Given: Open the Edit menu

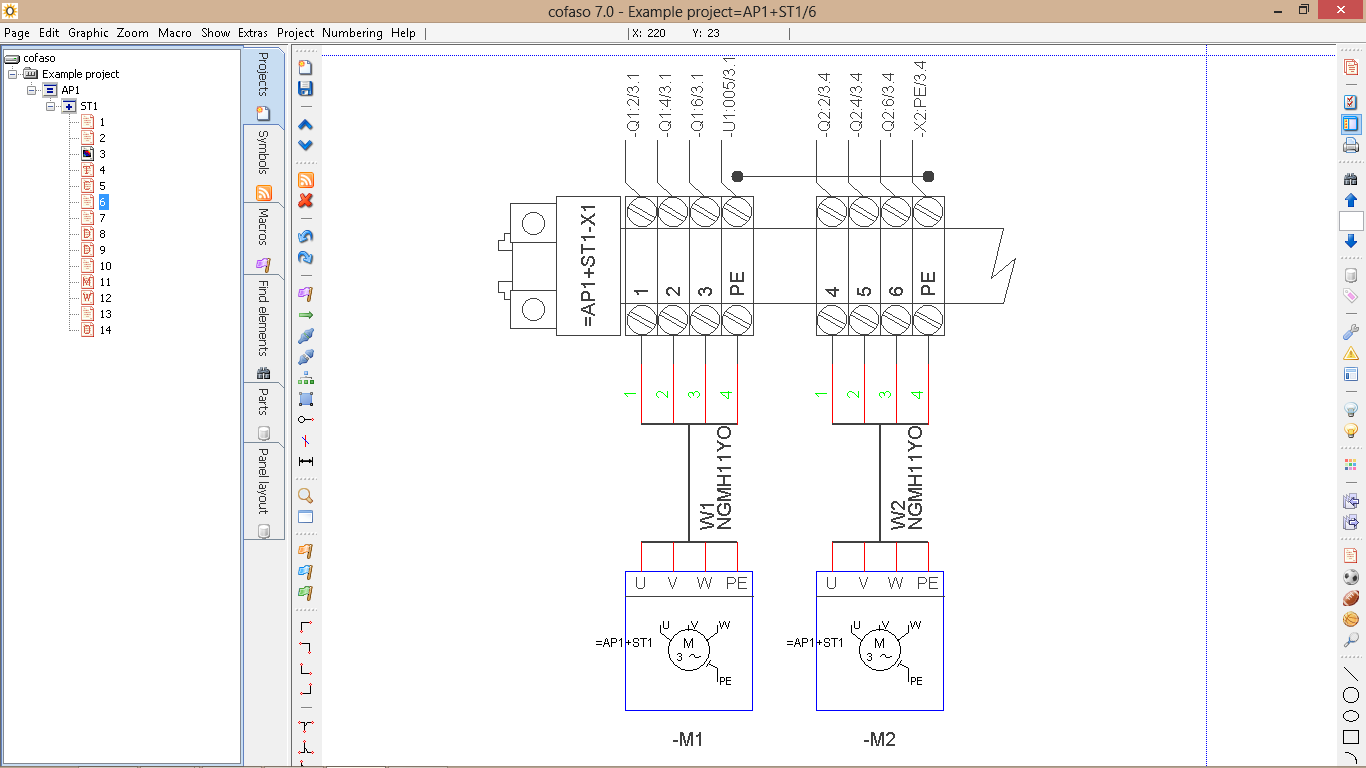Looking at the screenshot, I should click(49, 33).
